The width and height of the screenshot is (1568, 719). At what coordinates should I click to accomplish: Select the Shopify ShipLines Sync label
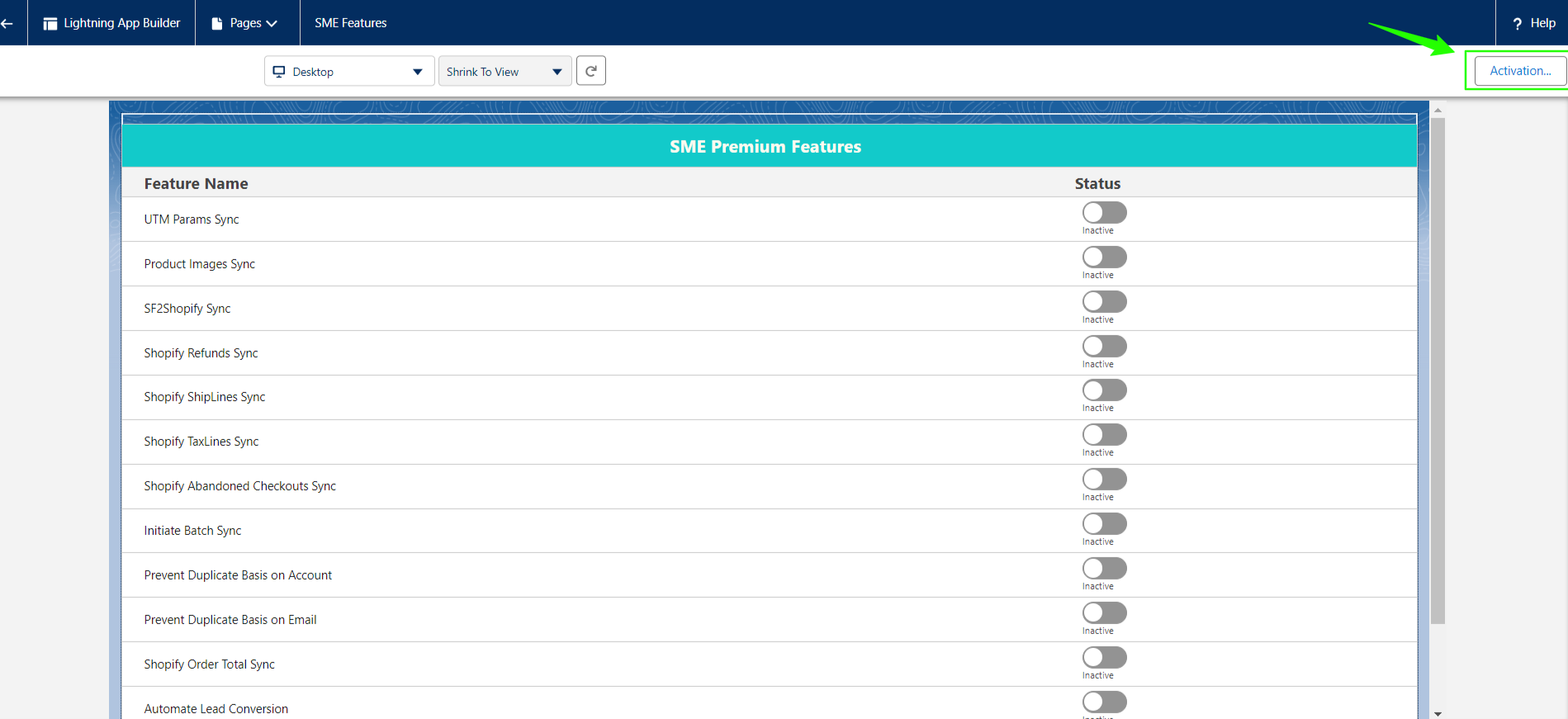[205, 397]
